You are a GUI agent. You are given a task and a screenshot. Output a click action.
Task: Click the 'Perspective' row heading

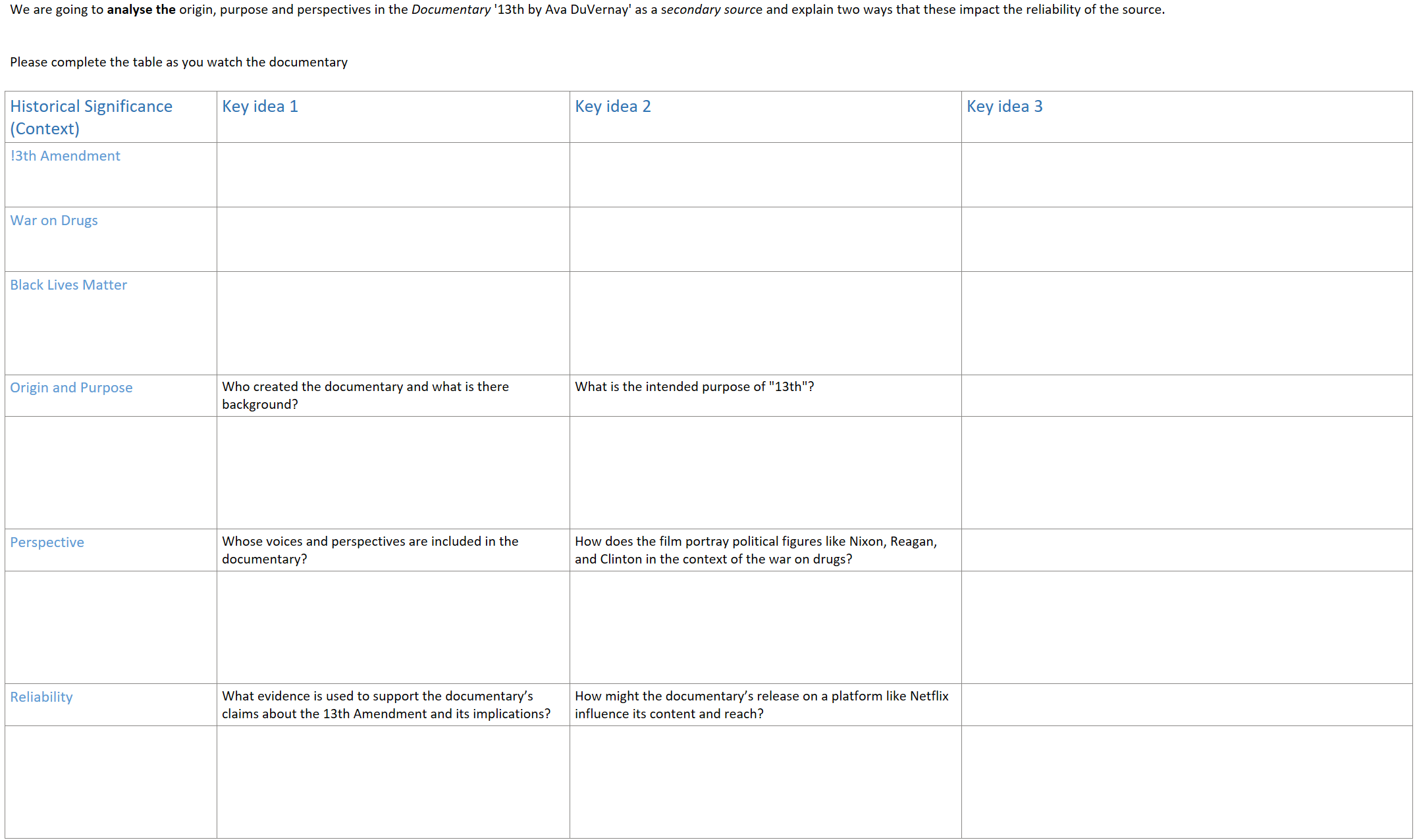point(47,542)
